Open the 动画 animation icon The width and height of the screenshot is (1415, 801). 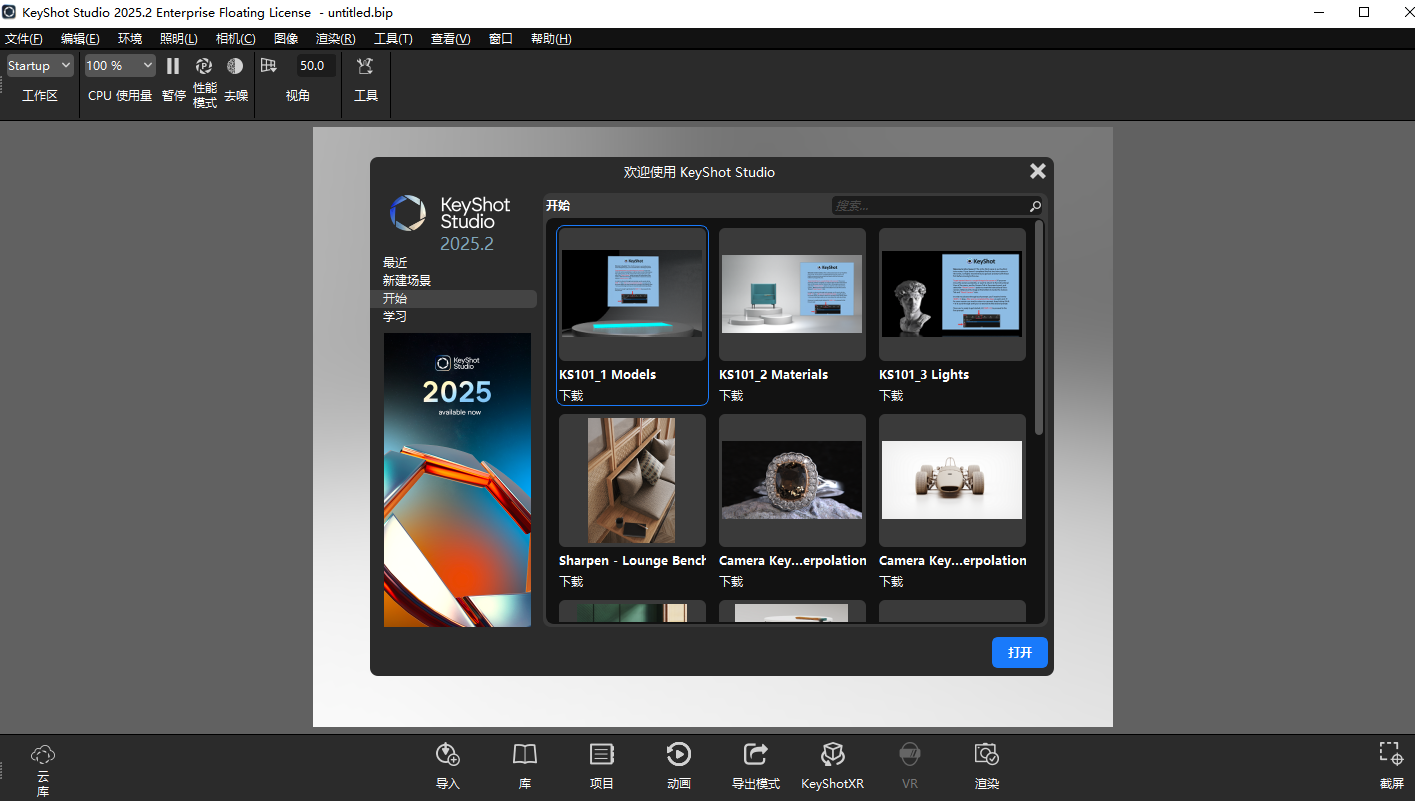678,764
